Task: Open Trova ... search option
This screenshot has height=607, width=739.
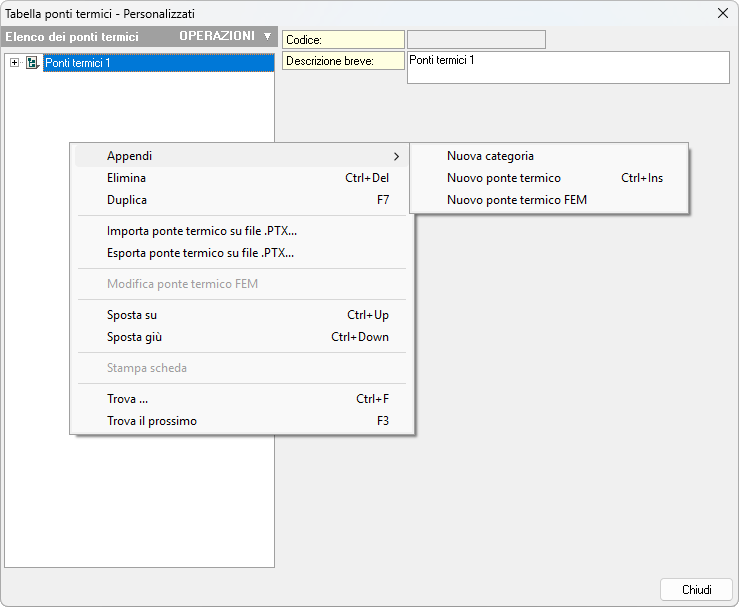Action: click(128, 399)
